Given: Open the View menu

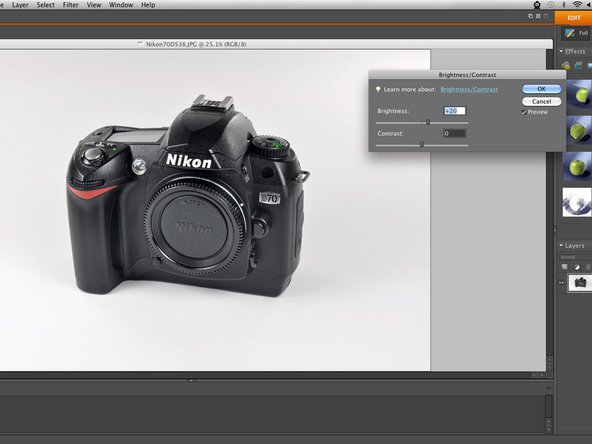Looking at the screenshot, I should tap(94, 5).
